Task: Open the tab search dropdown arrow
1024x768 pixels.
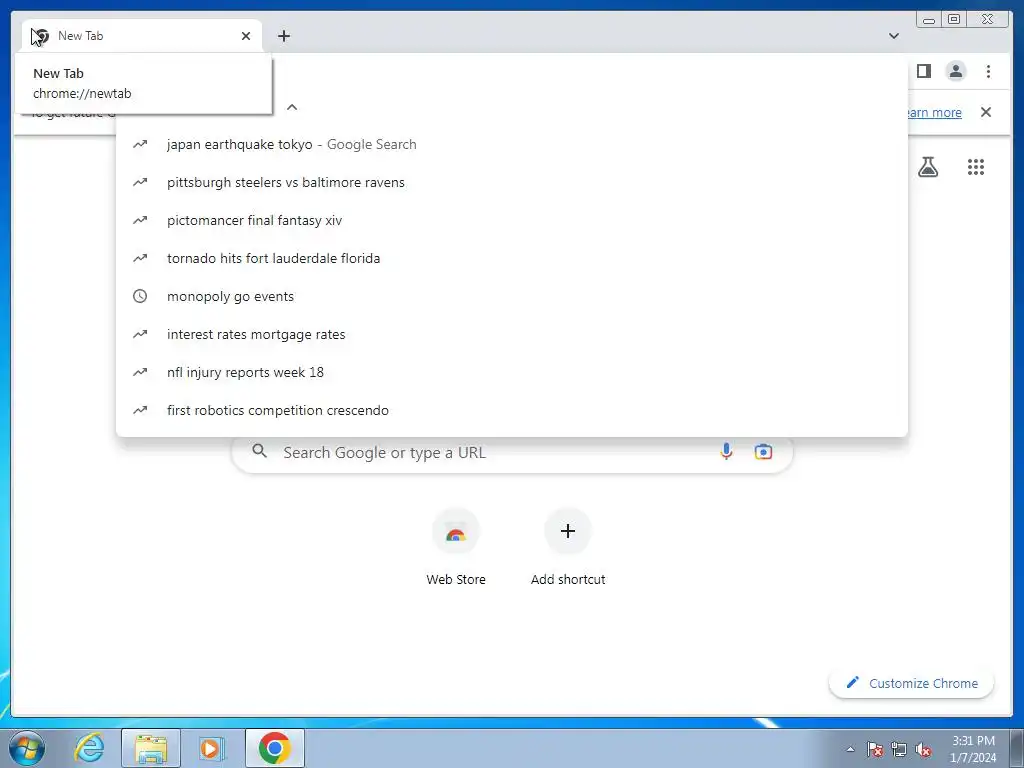Action: coord(893,36)
